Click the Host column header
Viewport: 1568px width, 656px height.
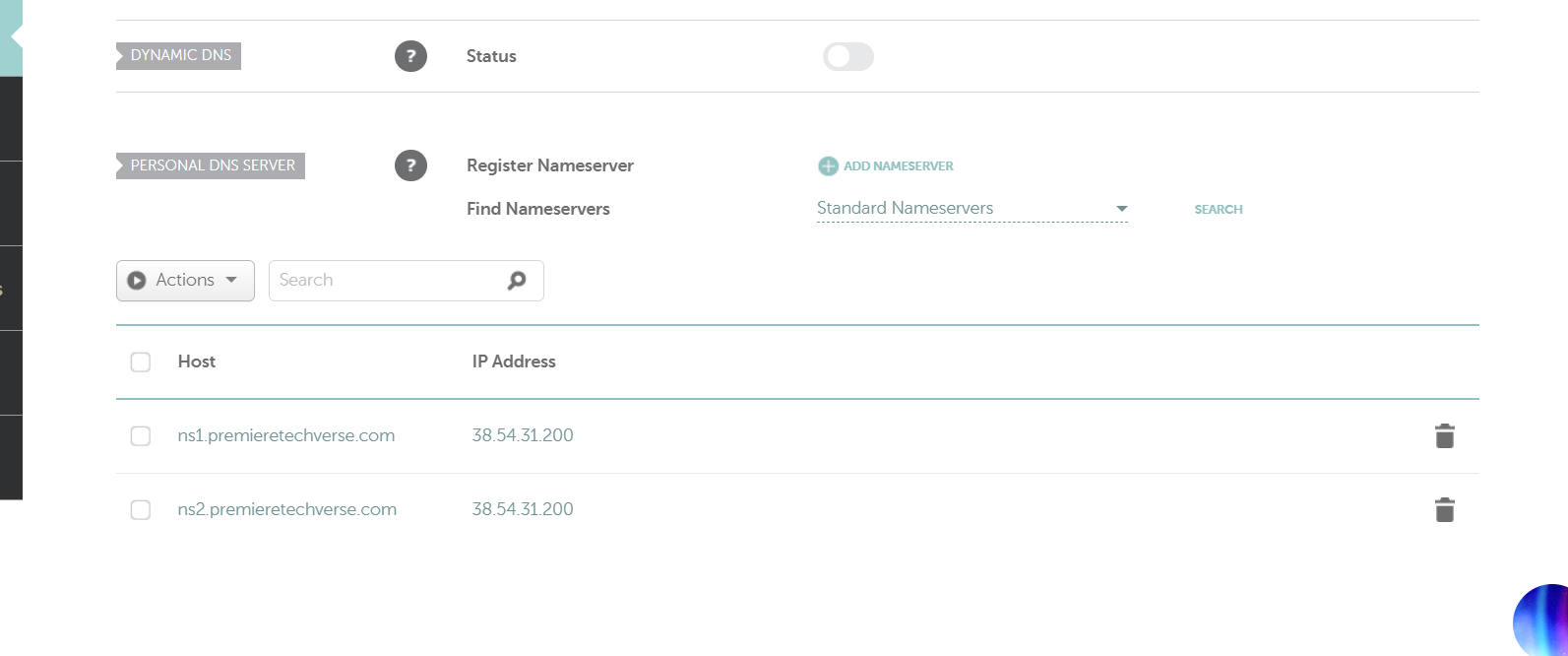pyautogui.click(x=197, y=361)
